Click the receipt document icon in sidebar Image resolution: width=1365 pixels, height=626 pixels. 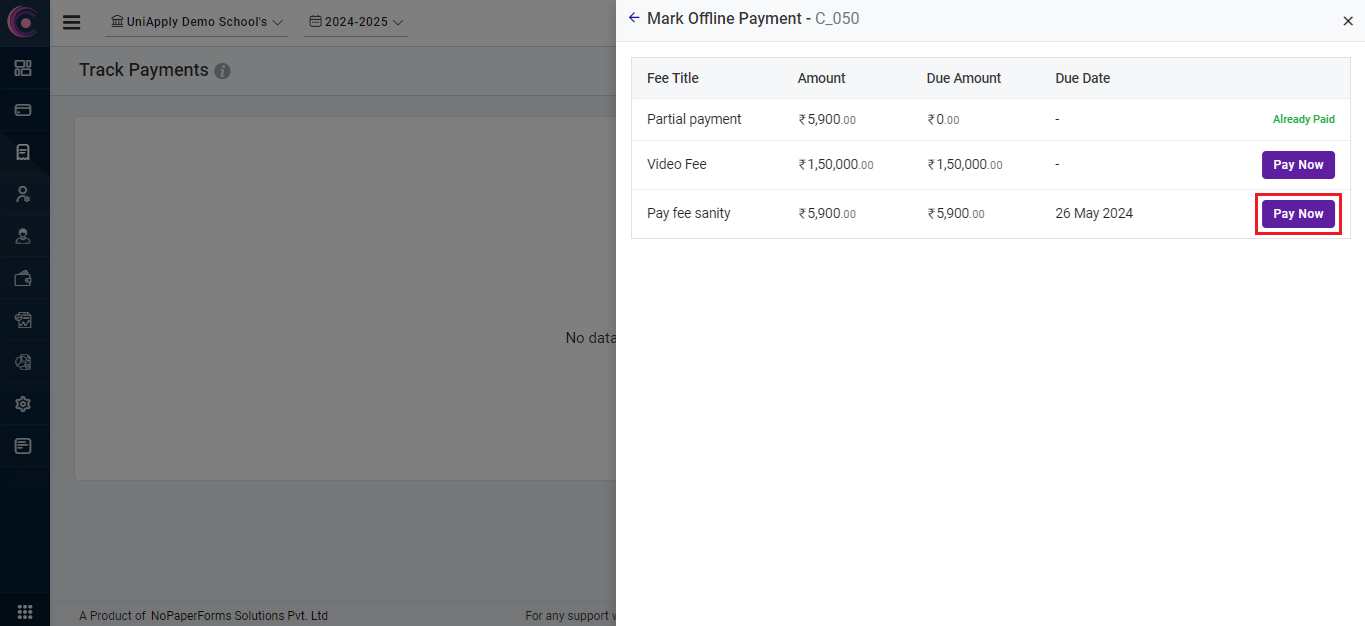[x=23, y=152]
